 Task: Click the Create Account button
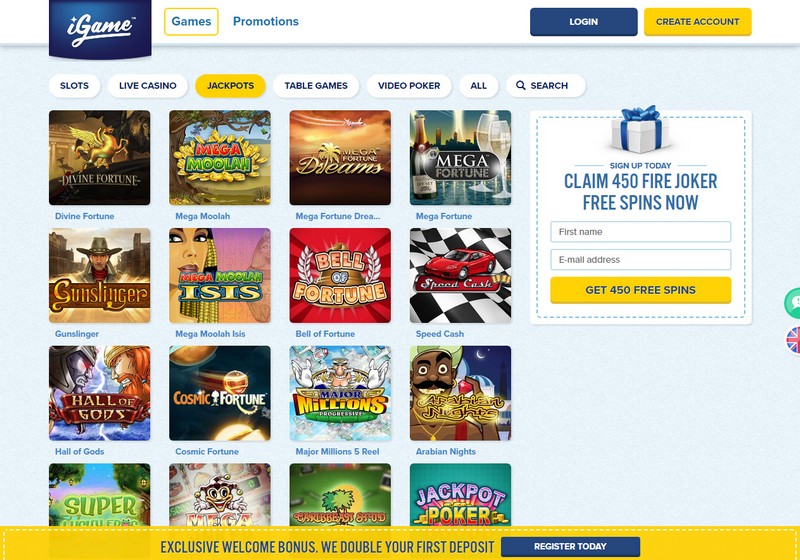[697, 22]
